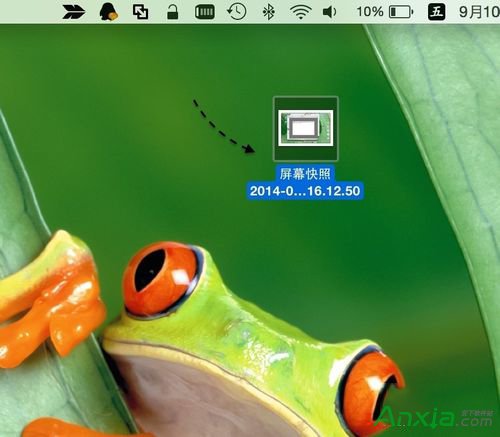Click the 屏幕快照 file name label
This screenshot has height=437, width=500.
coord(305,174)
